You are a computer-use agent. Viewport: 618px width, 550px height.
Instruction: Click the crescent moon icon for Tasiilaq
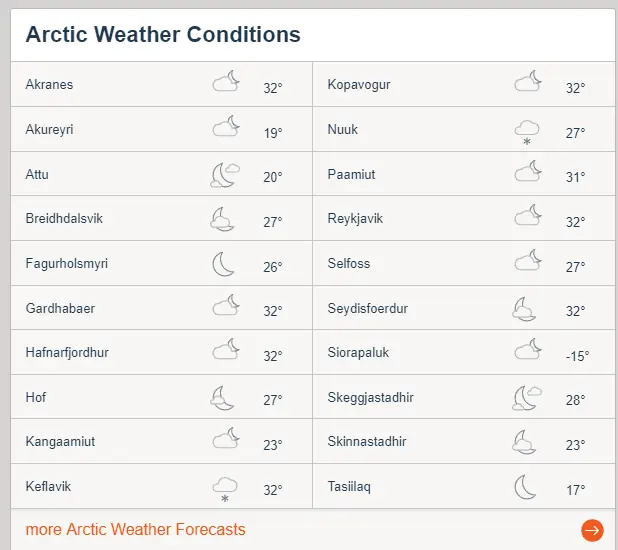[x=525, y=487]
